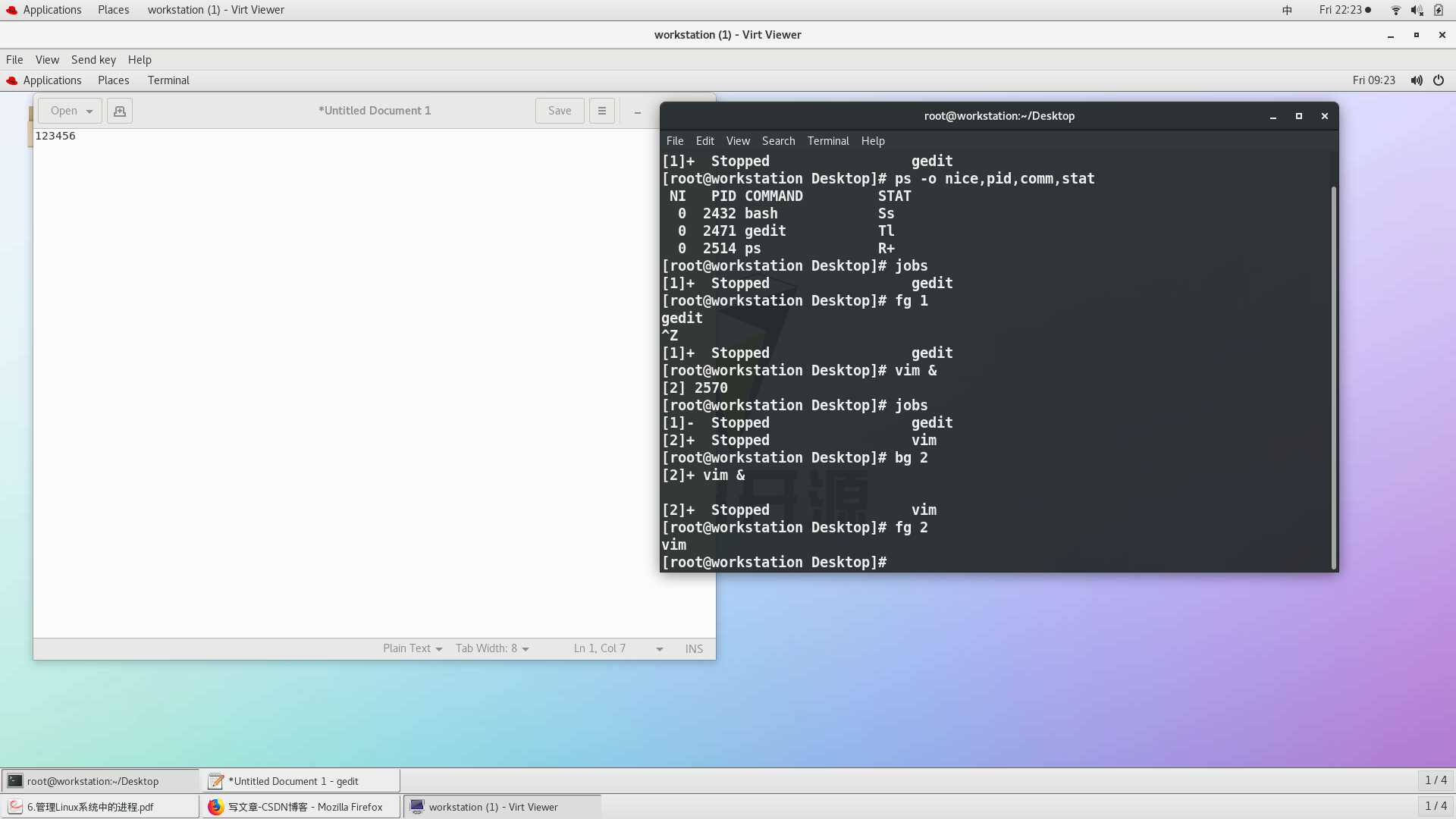Screen dimensions: 1456x819
Task: Click the host volume muted icon
Action: [1417, 10]
